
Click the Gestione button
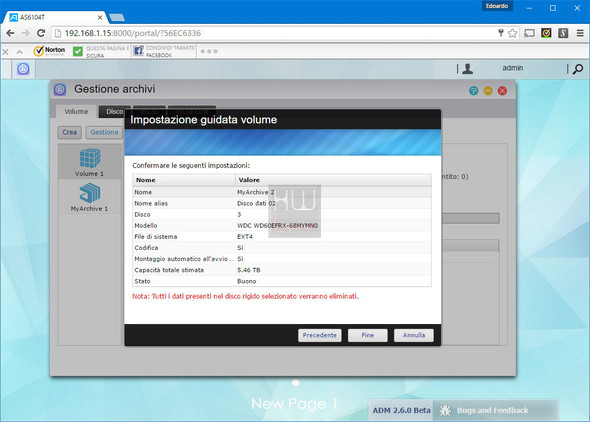[104, 132]
